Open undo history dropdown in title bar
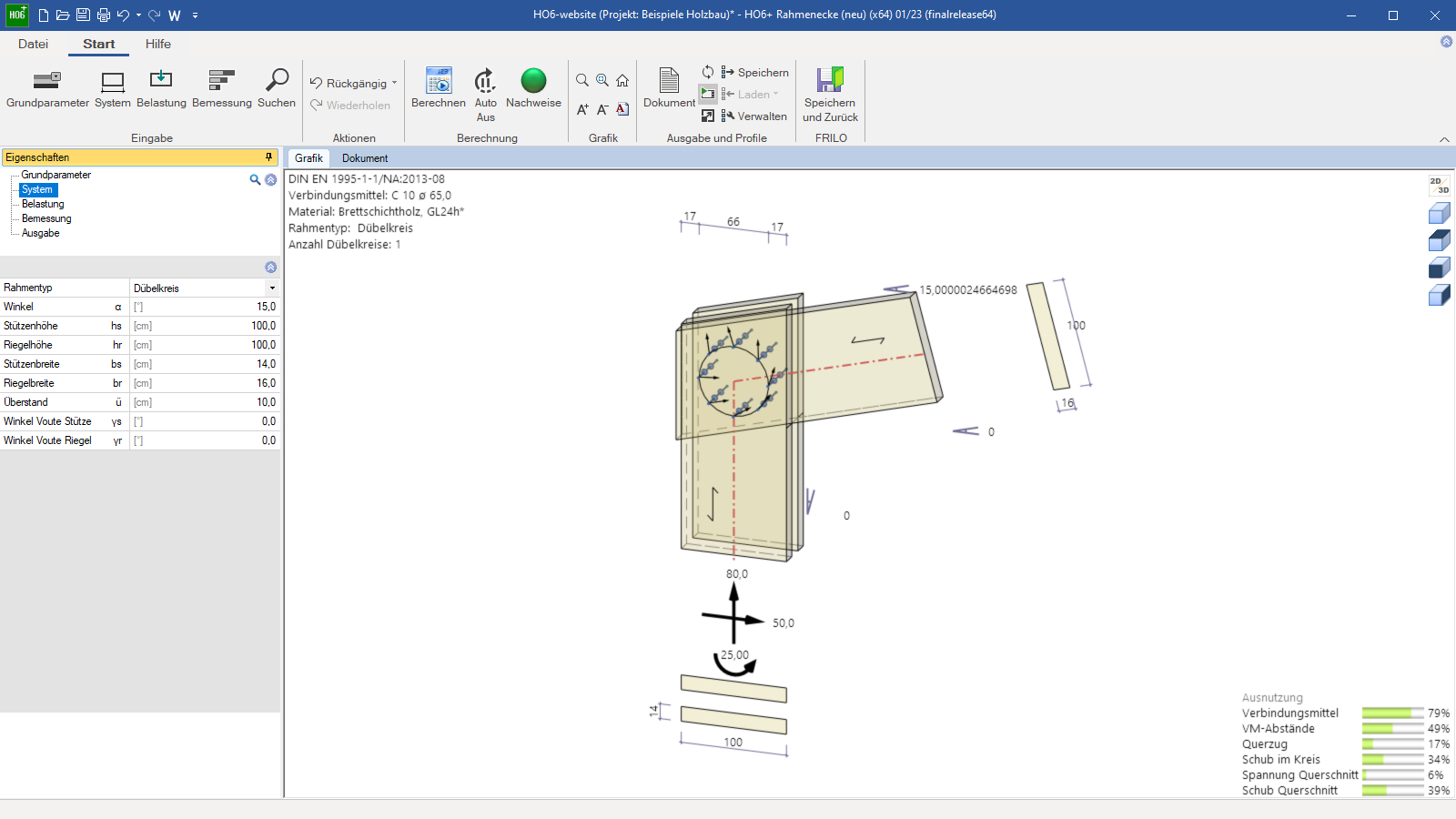Screen dimensions: 1456x819 pos(138,15)
